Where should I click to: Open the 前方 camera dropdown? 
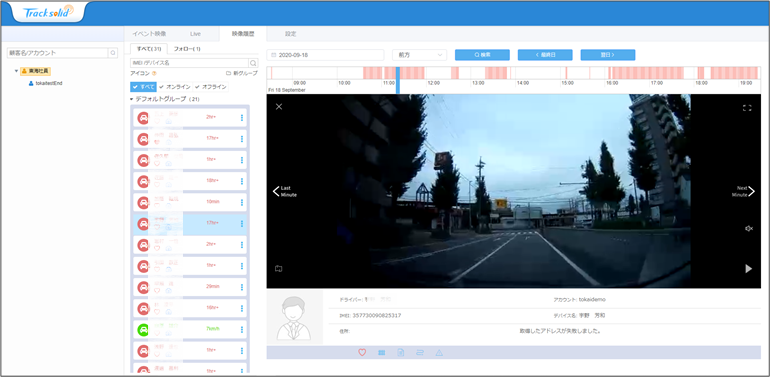pyautogui.click(x=419, y=55)
